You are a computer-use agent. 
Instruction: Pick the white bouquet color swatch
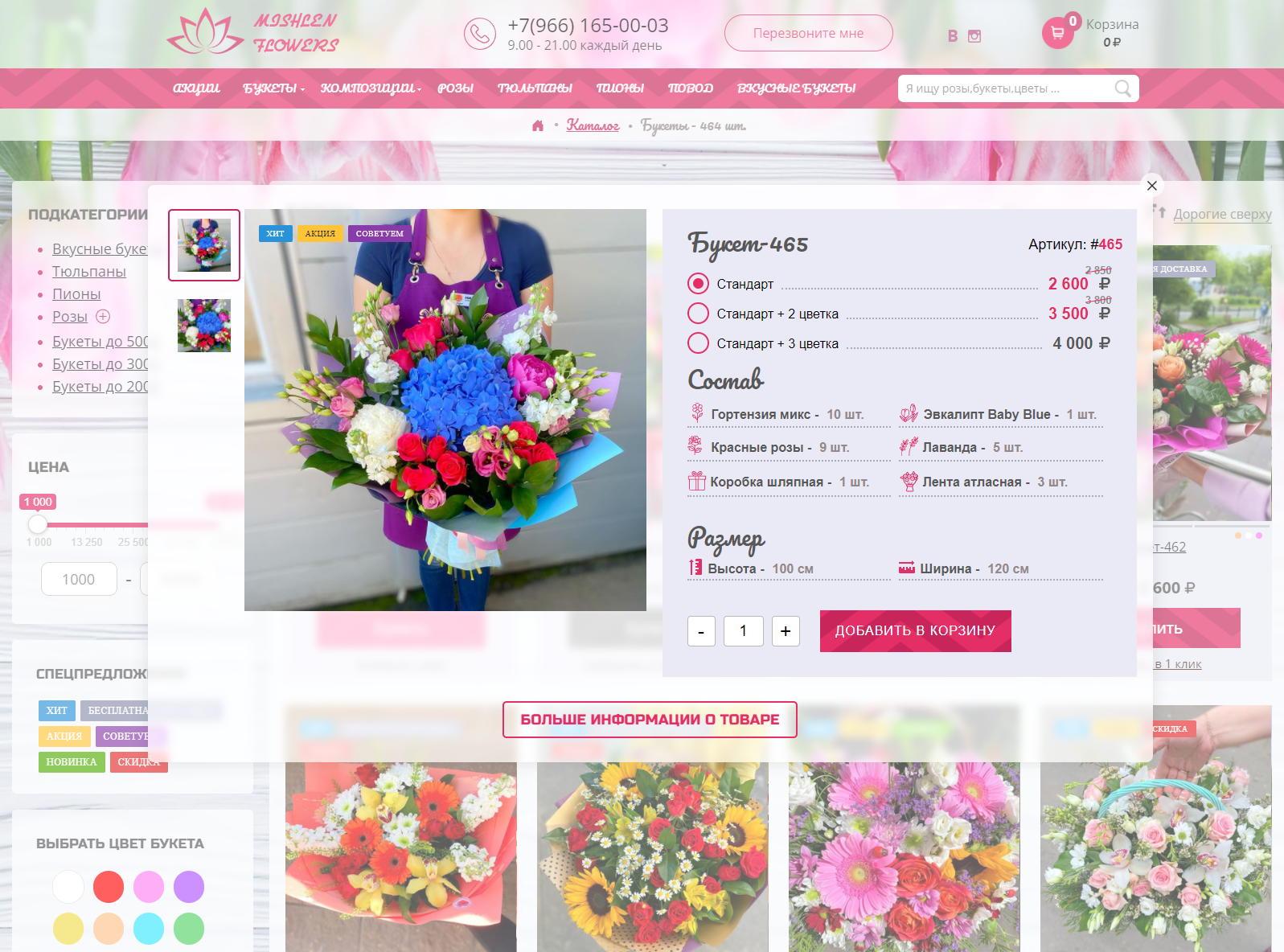point(68,887)
